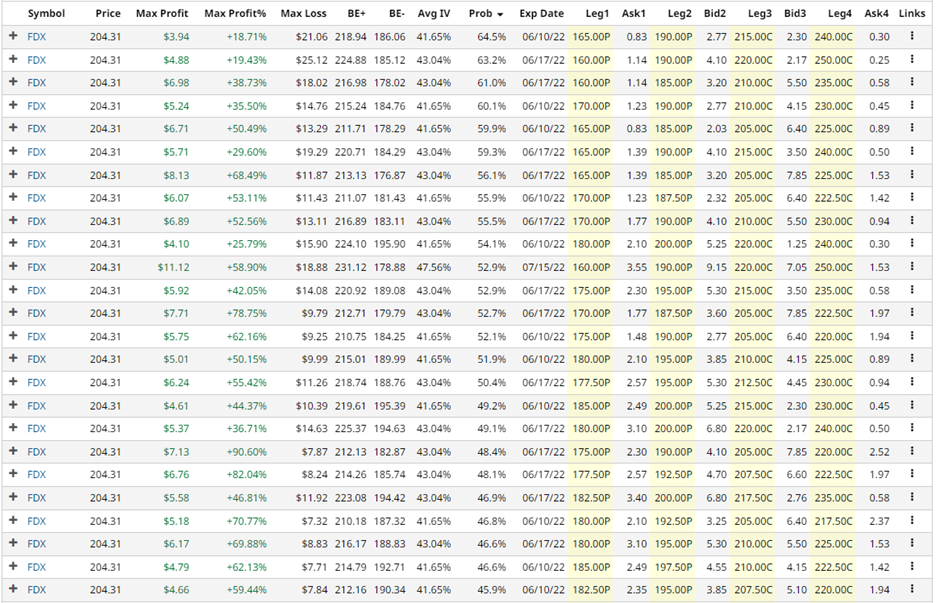Click the BE+ column header

356,13
